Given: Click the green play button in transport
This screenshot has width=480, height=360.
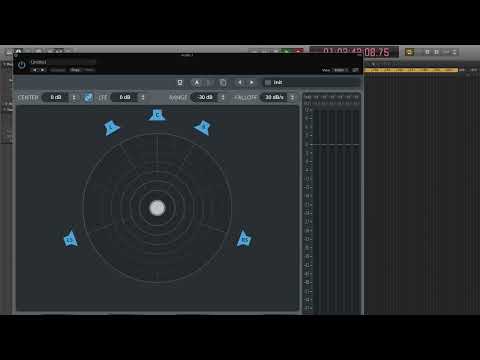Looking at the screenshot, I should pyautogui.click(x=286, y=51).
